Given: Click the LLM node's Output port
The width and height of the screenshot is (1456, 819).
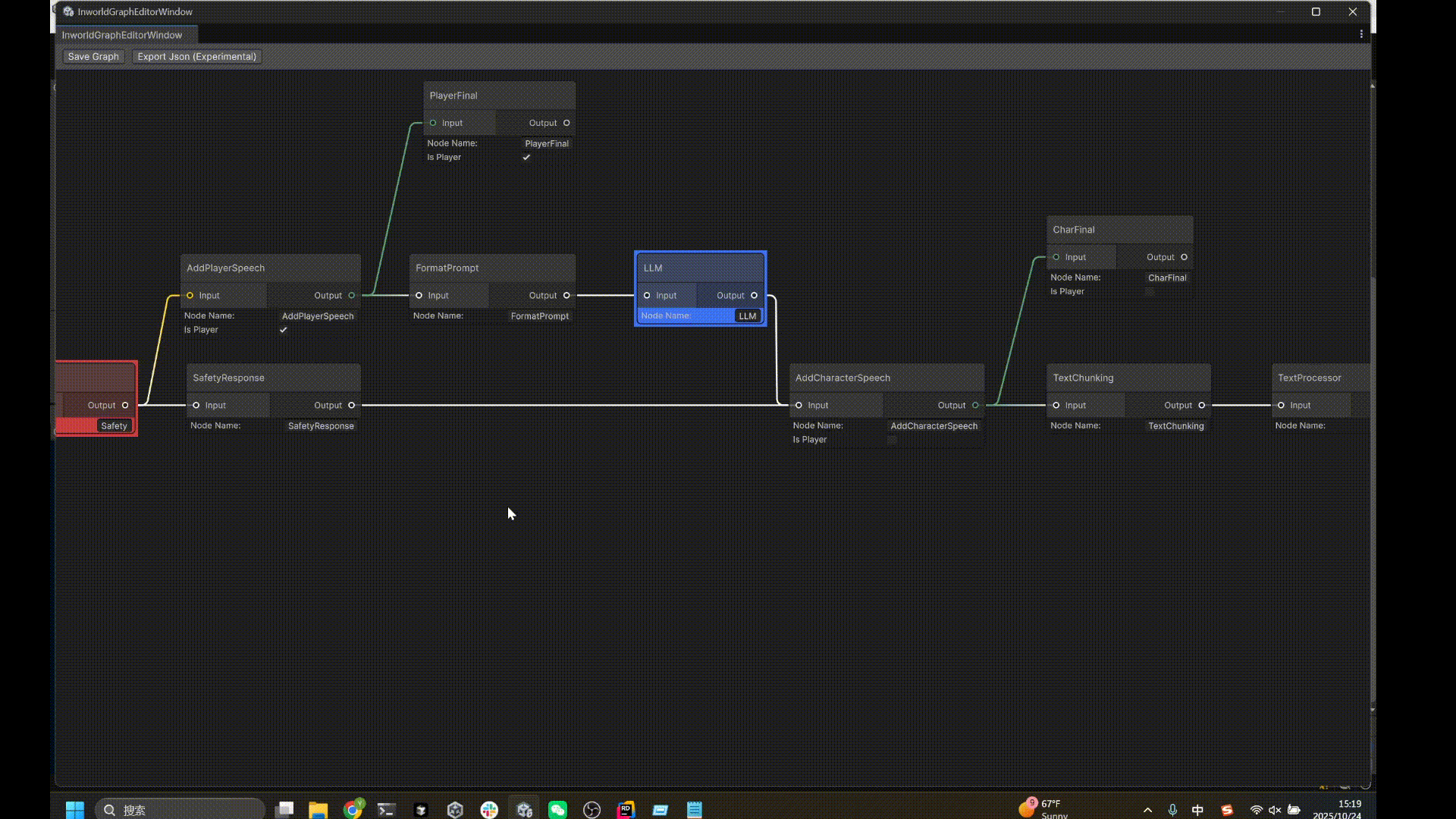Looking at the screenshot, I should click(754, 296).
